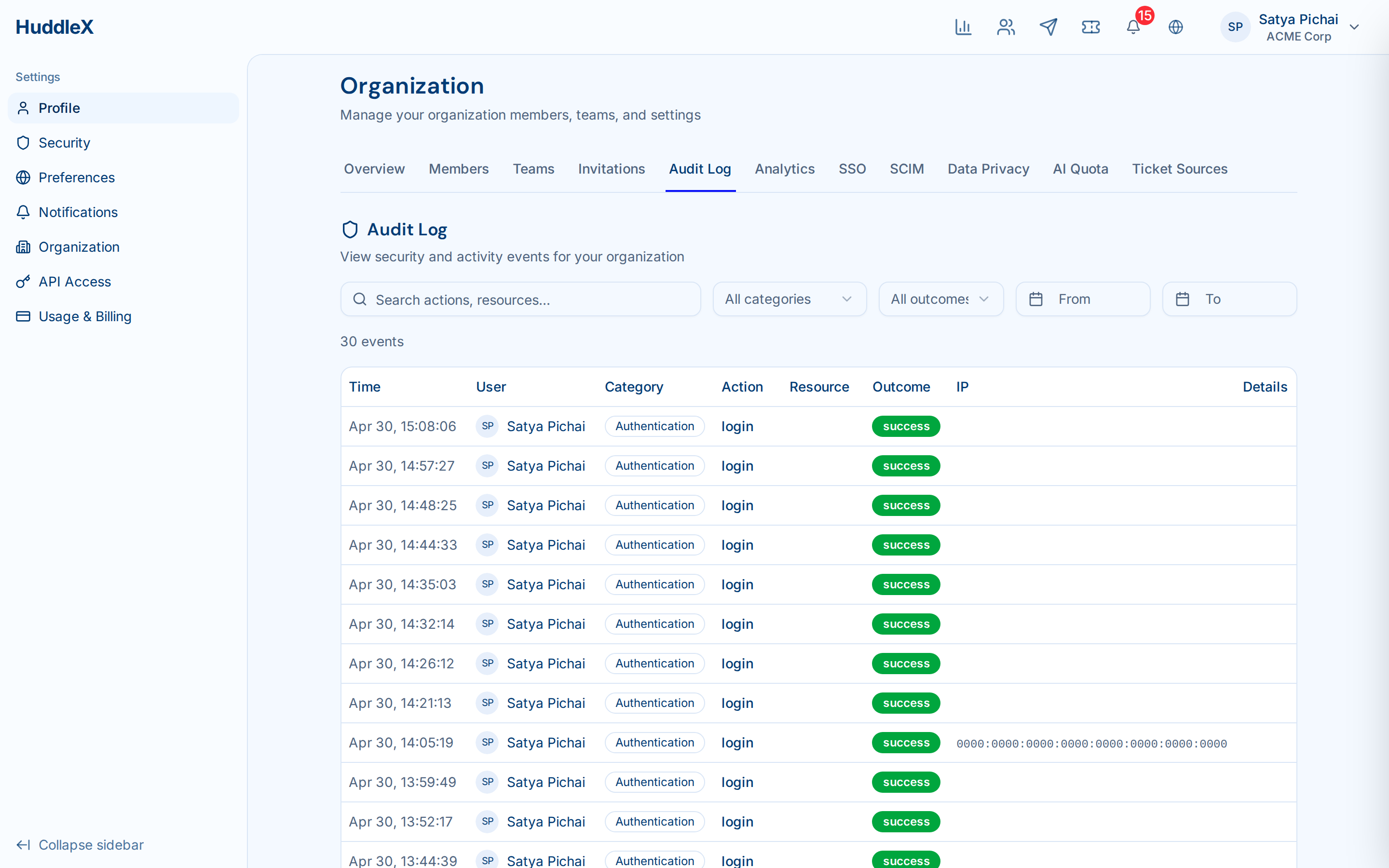Open the SCIM tab
Viewport: 1389px width, 868px height.
point(906,169)
